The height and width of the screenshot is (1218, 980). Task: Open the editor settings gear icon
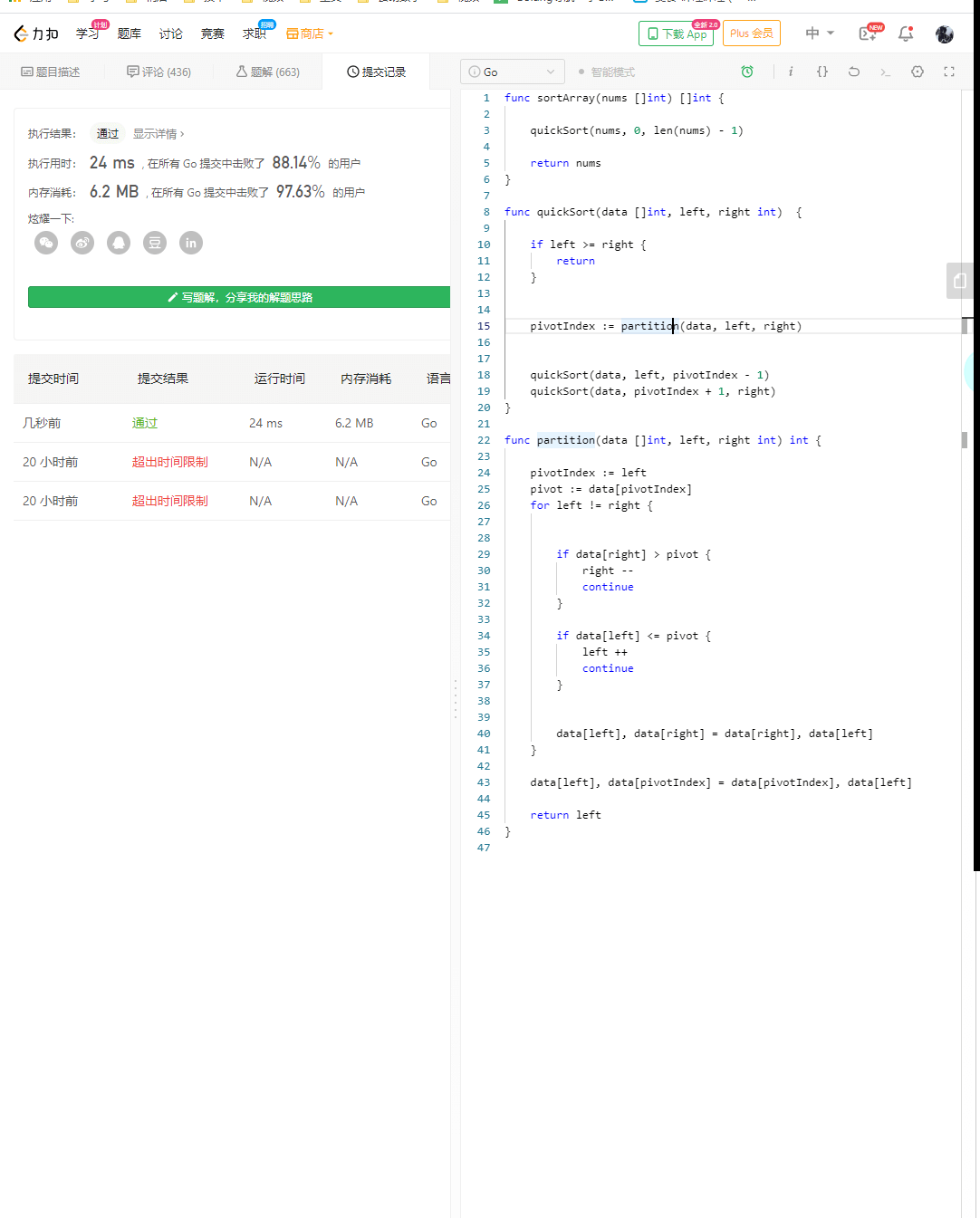tap(918, 72)
